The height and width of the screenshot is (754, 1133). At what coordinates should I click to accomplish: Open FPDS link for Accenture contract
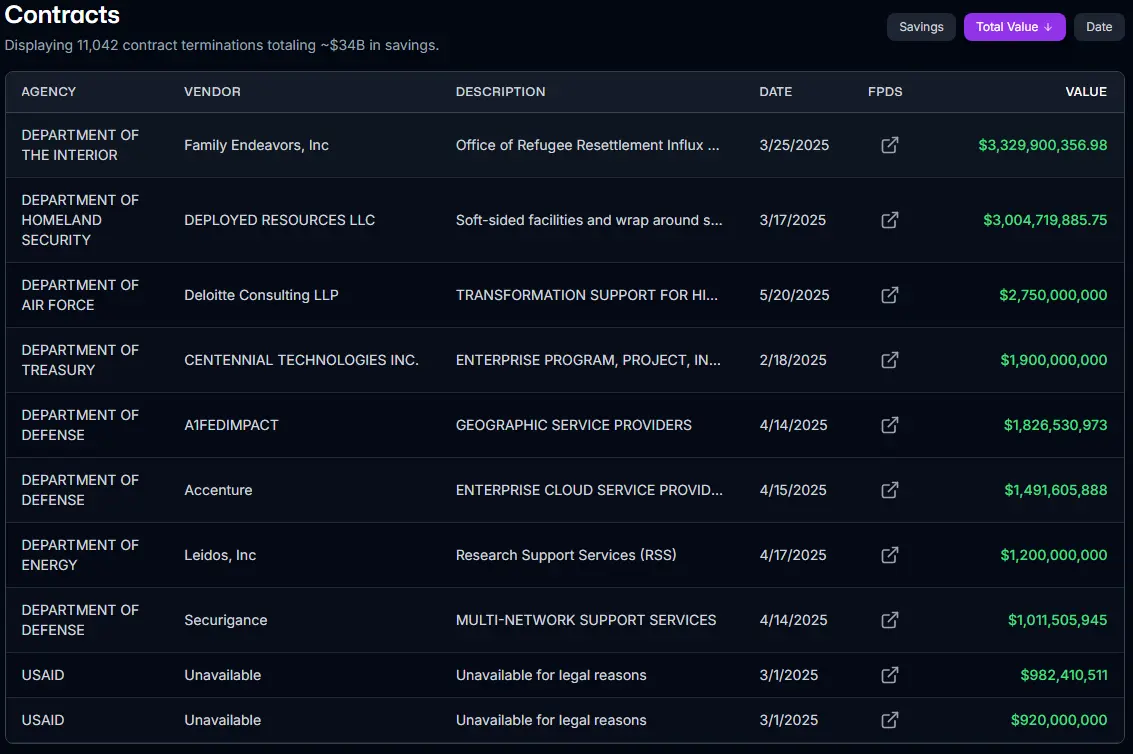889,490
